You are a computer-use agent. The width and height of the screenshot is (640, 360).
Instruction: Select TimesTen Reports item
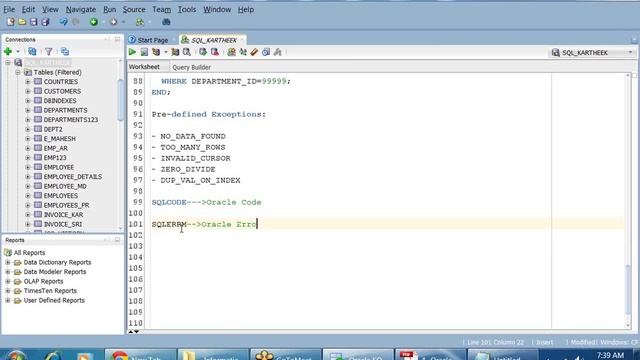(x=50, y=291)
